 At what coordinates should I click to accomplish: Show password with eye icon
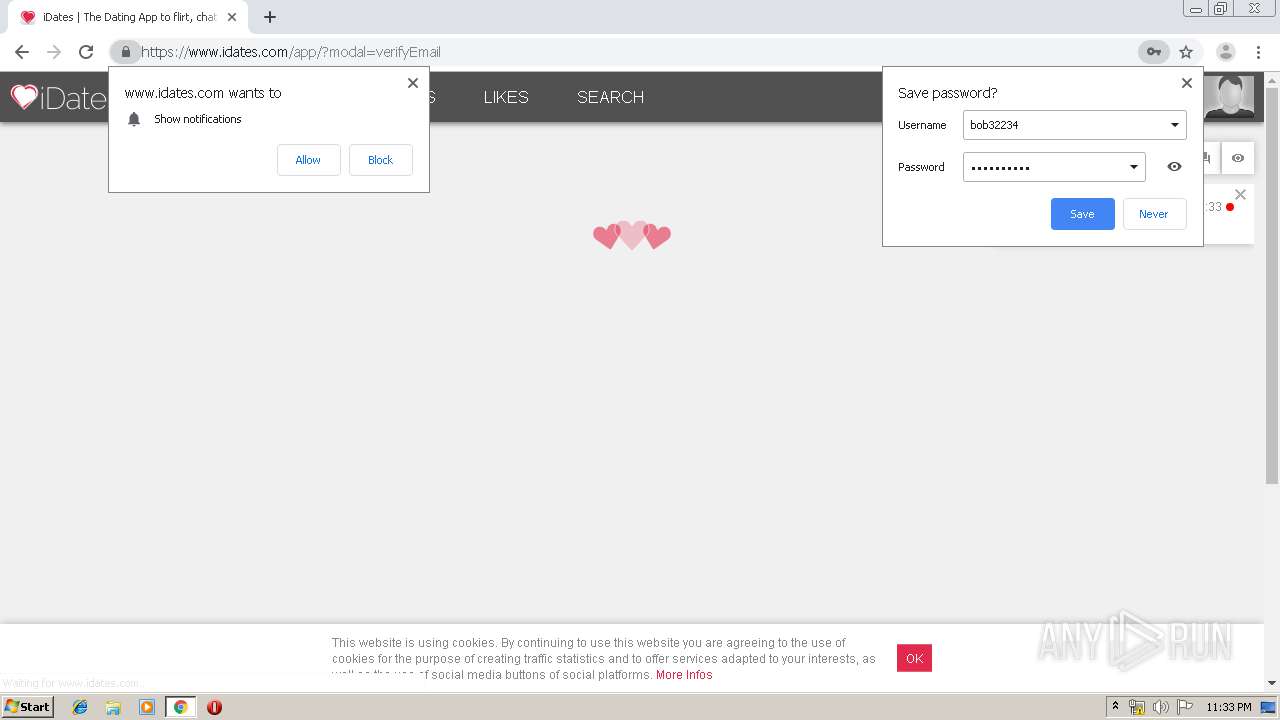(x=1175, y=167)
